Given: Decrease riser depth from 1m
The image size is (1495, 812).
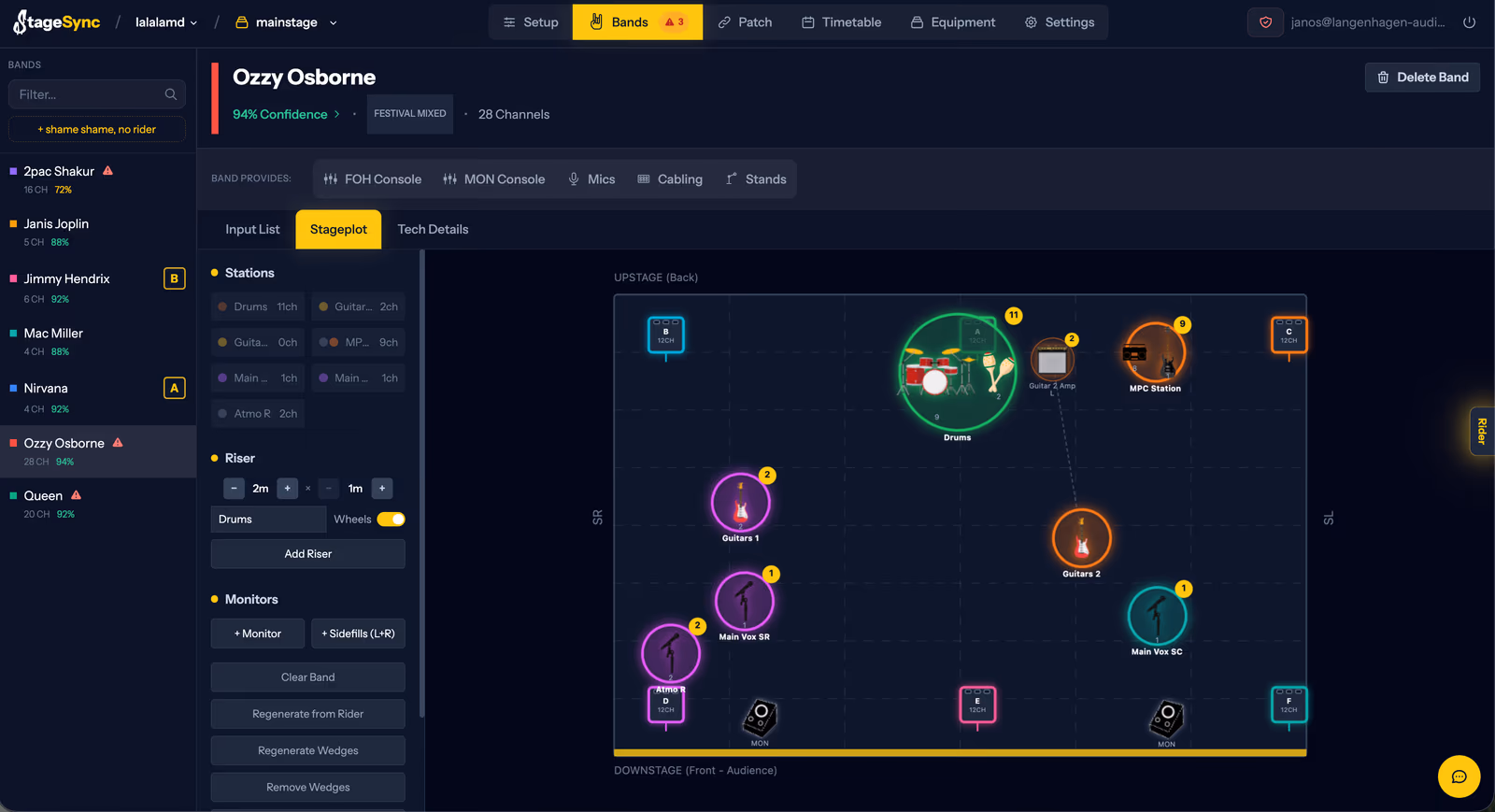Looking at the screenshot, I should [328, 489].
